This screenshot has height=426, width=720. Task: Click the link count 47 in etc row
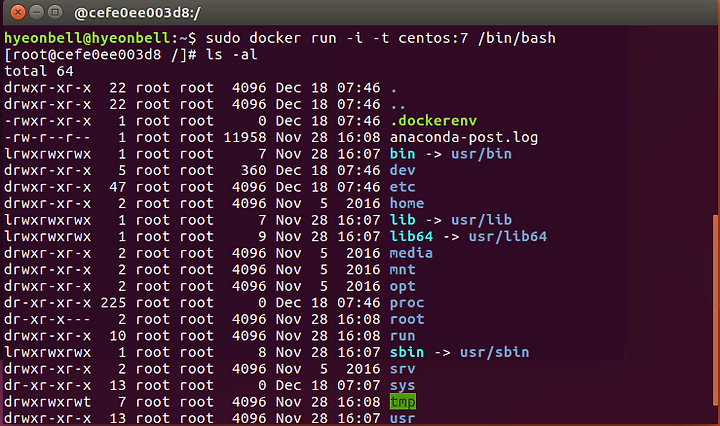pyautogui.click(x=118, y=187)
